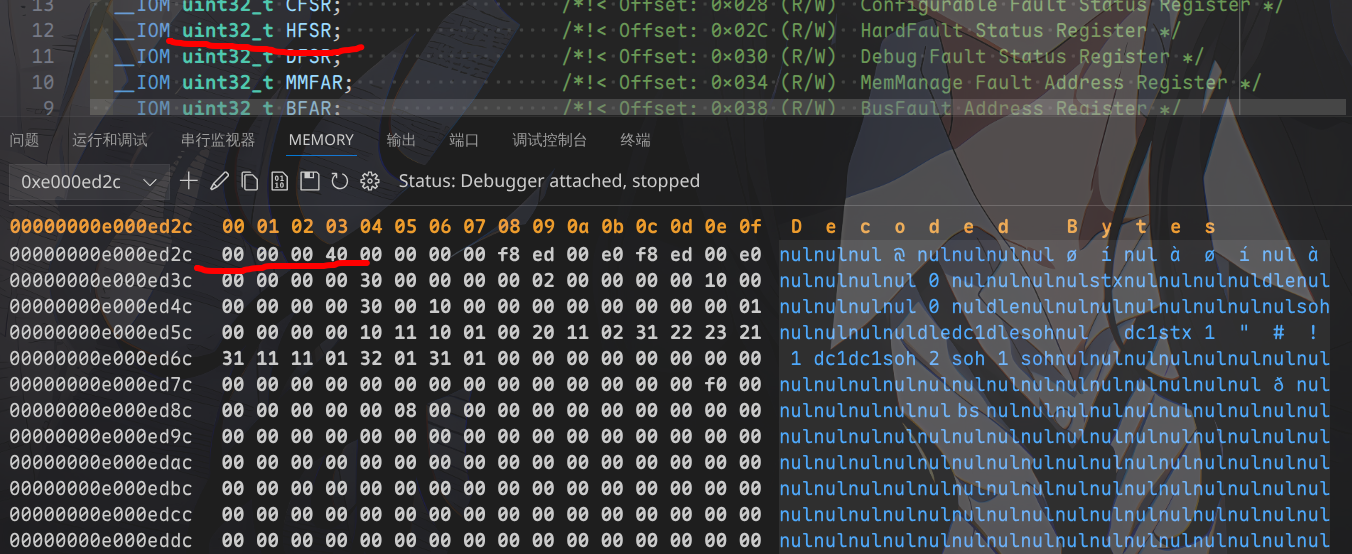This screenshot has width=1352, height=554.
Task: Switch to the 问题 tab
Action: [25, 140]
